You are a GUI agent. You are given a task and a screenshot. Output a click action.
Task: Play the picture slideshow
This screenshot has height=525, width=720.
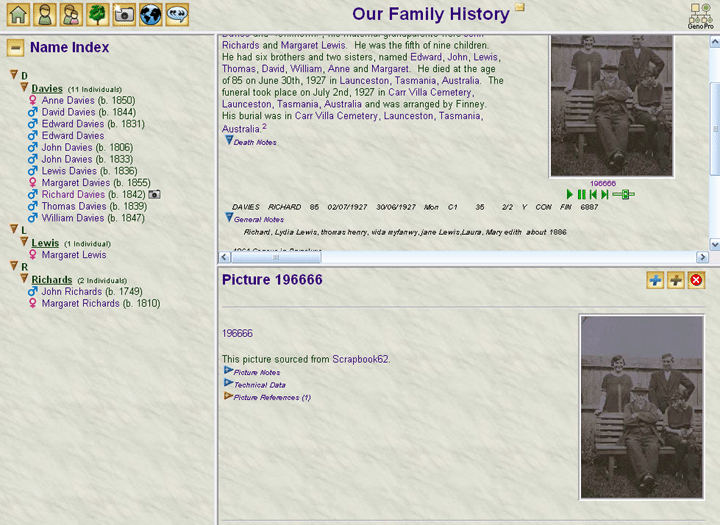(x=570, y=194)
